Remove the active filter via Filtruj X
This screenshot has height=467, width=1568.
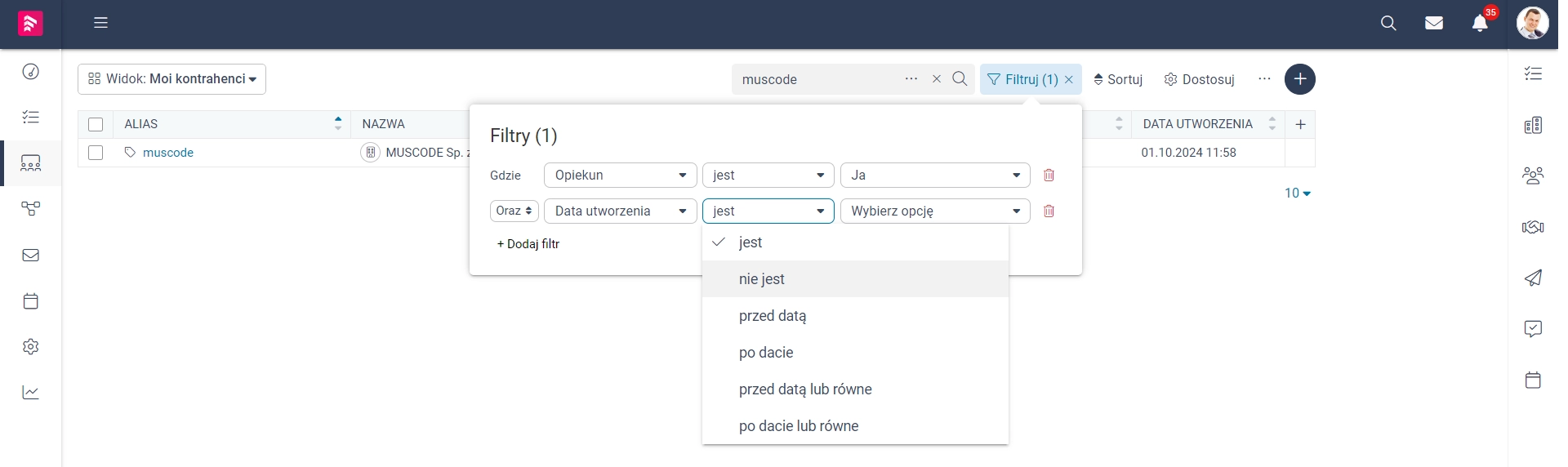[1069, 79]
